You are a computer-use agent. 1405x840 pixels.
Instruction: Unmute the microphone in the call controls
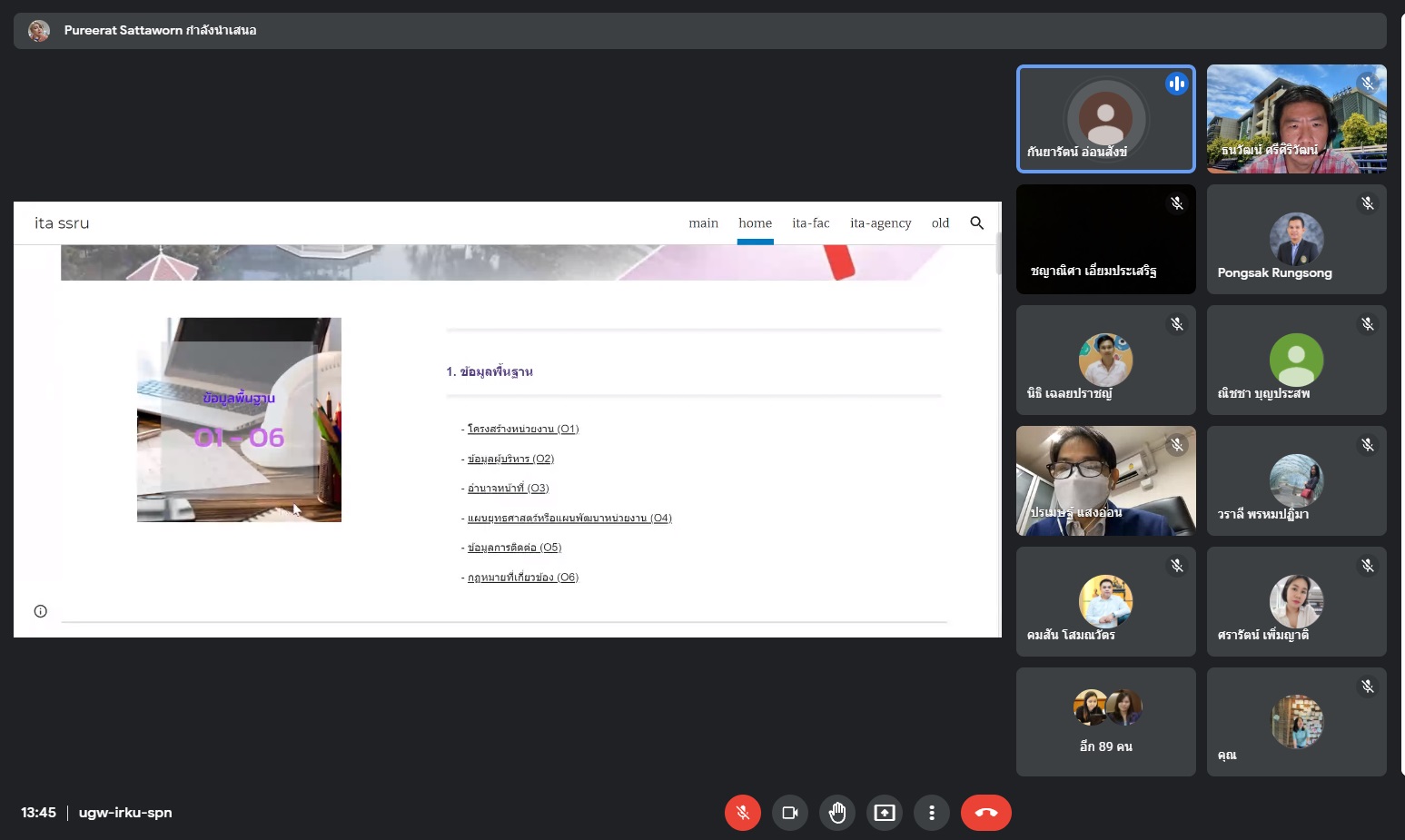click(742, 813)
